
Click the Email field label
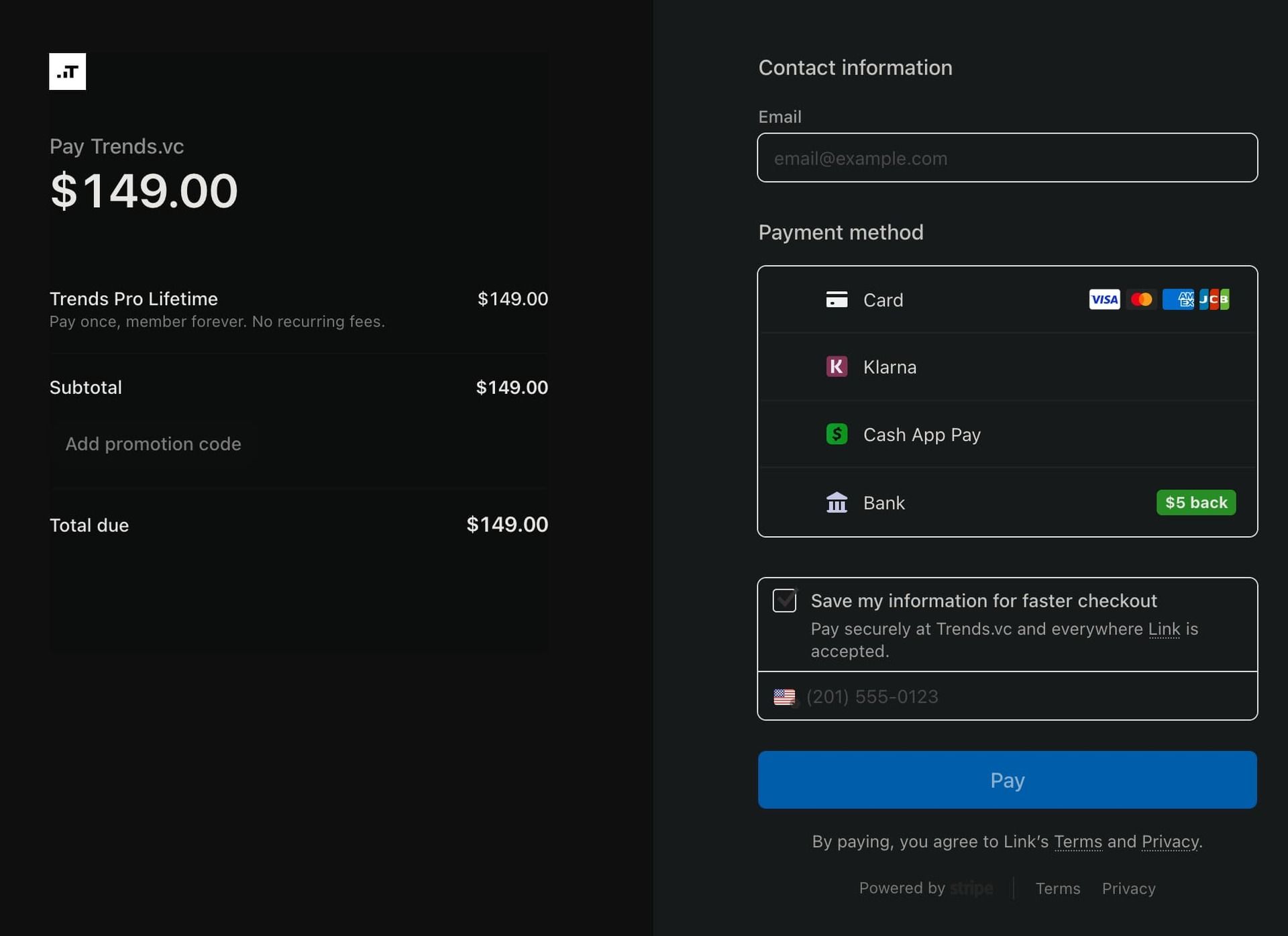(x=780, y=117)
